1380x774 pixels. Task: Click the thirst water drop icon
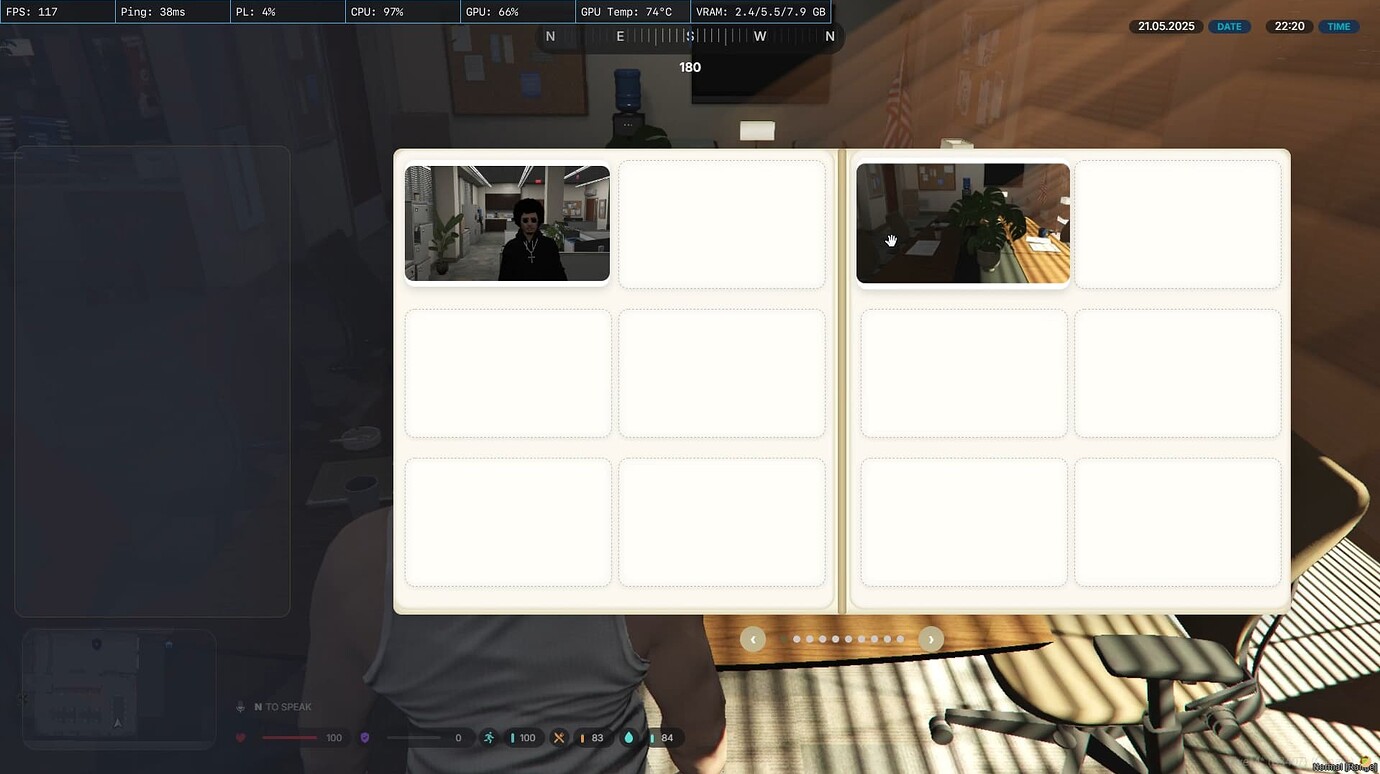[629, 738]
